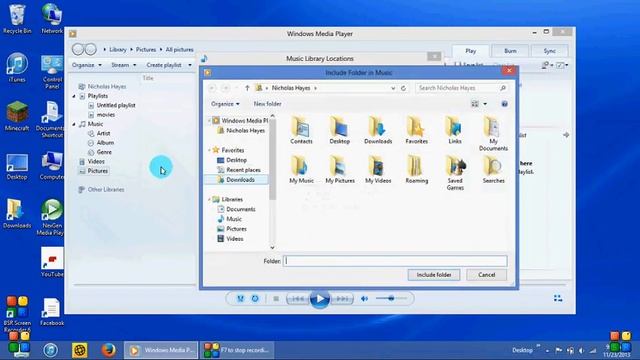Open the Organize menu in Media Player
Image resolution: width=640 pixels, height=360 pixels.
[87, 65]
